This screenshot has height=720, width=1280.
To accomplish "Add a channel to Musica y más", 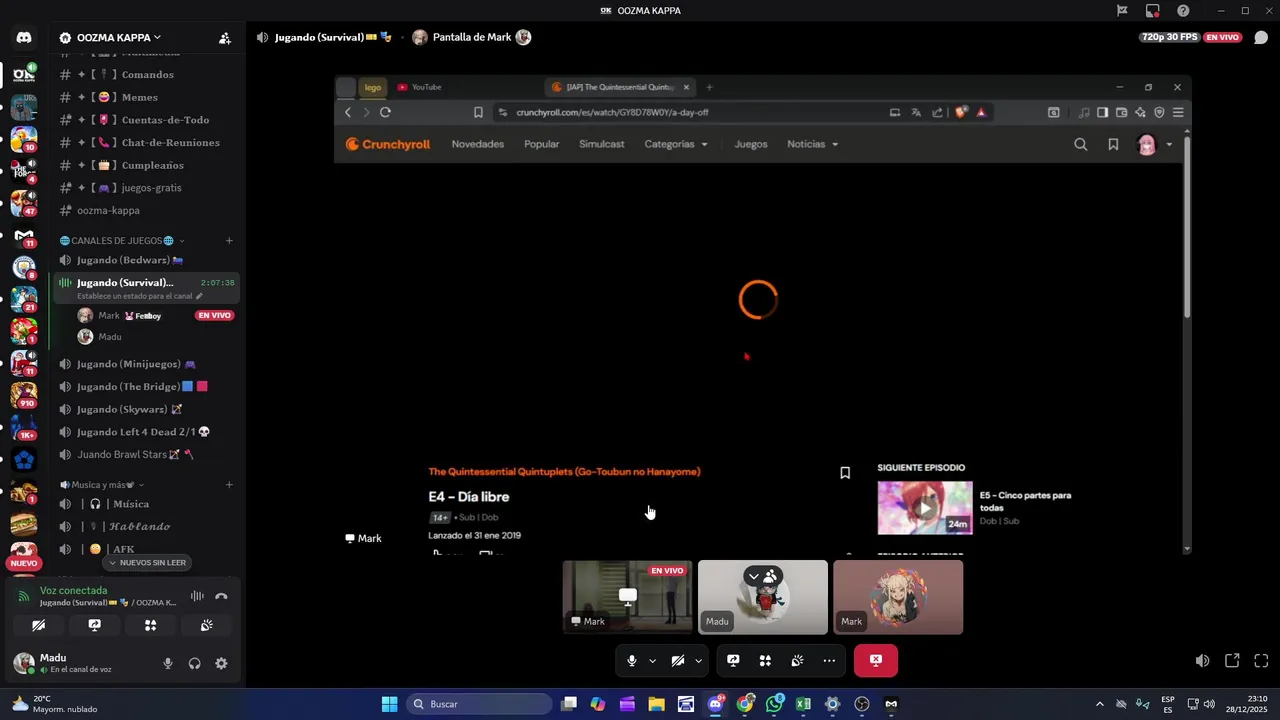I will click(x=229, y=485).
